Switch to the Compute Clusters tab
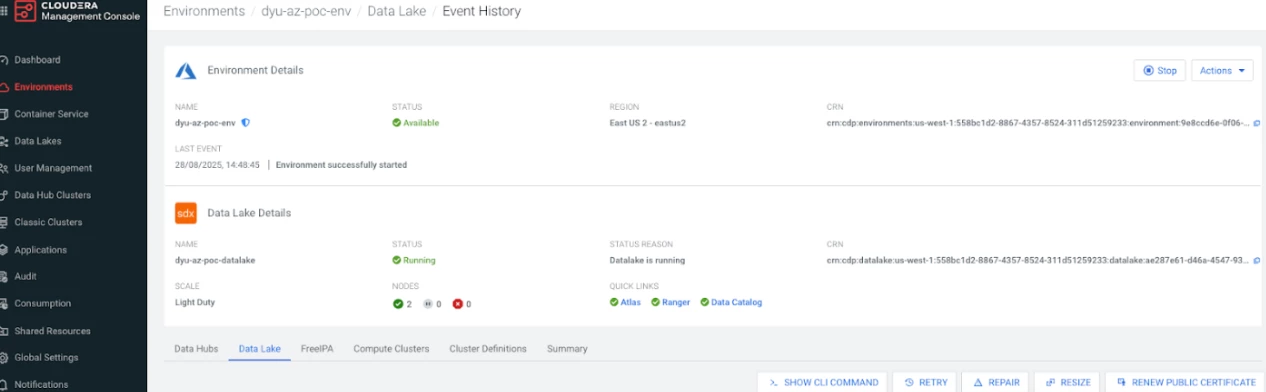The width and height of the screenshot is (1266, 392). (391, 349)
